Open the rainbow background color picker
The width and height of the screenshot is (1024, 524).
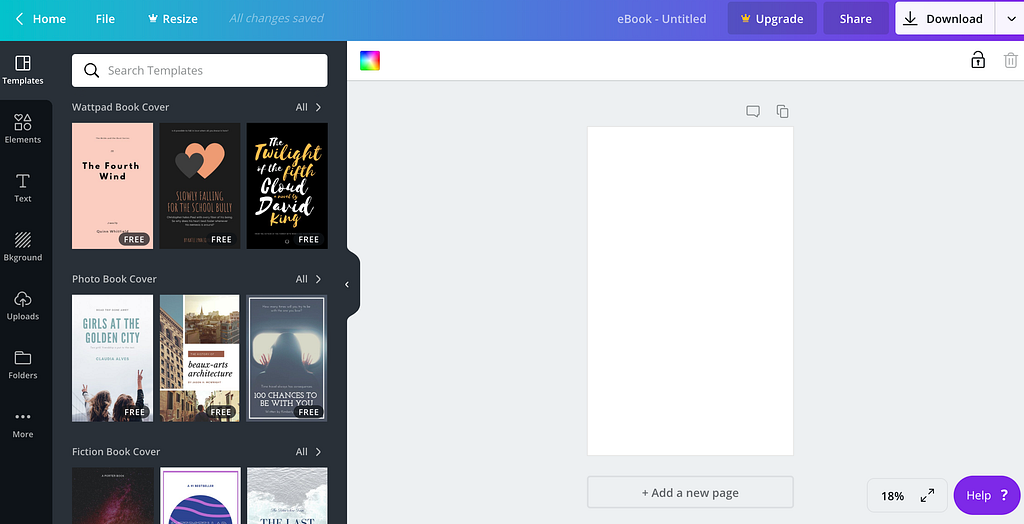point(370,61)
